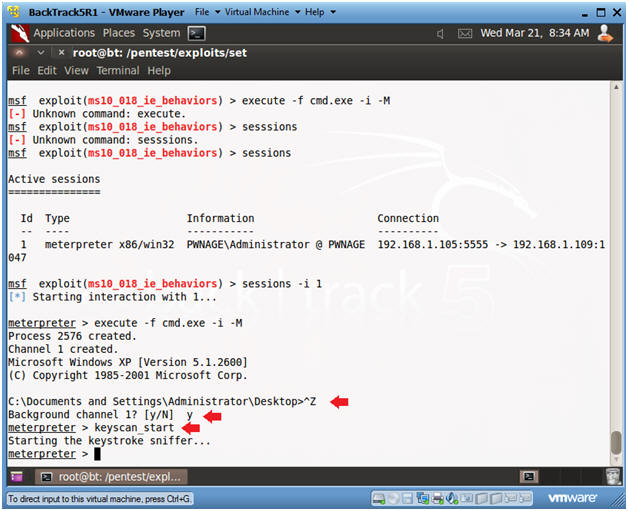Image resolution: width=628 pixels, height=511 pixels.
Task: Click the 'Unknown command: sesssions.' error line
Action: click(115, 140)
